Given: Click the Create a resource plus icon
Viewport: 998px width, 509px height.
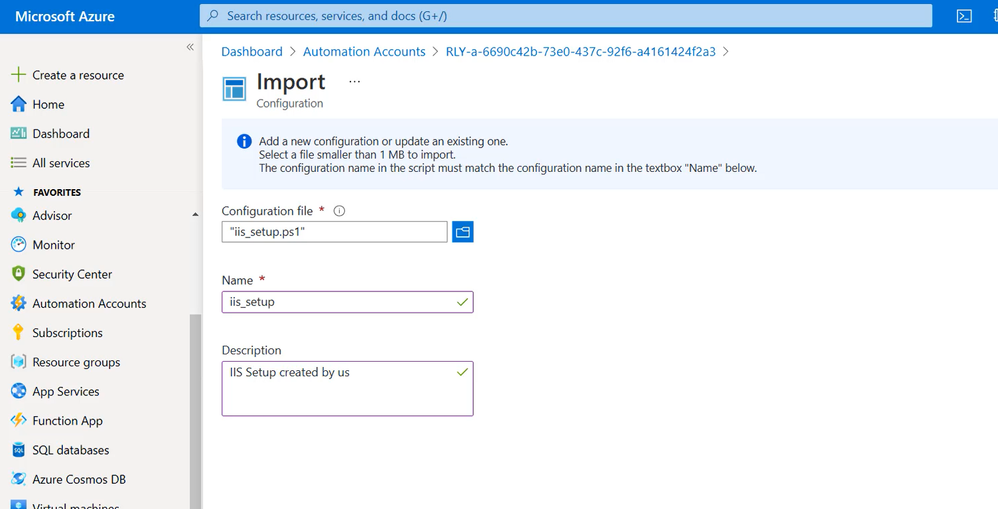Looking at the screenshot, I should coord(18,74).
